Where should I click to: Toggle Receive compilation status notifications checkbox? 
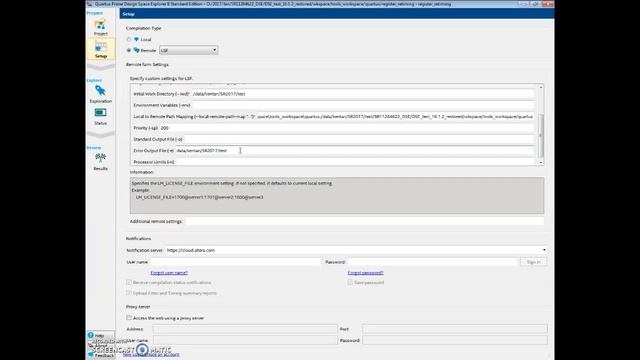pyautogui.click(x=129, y=282)
